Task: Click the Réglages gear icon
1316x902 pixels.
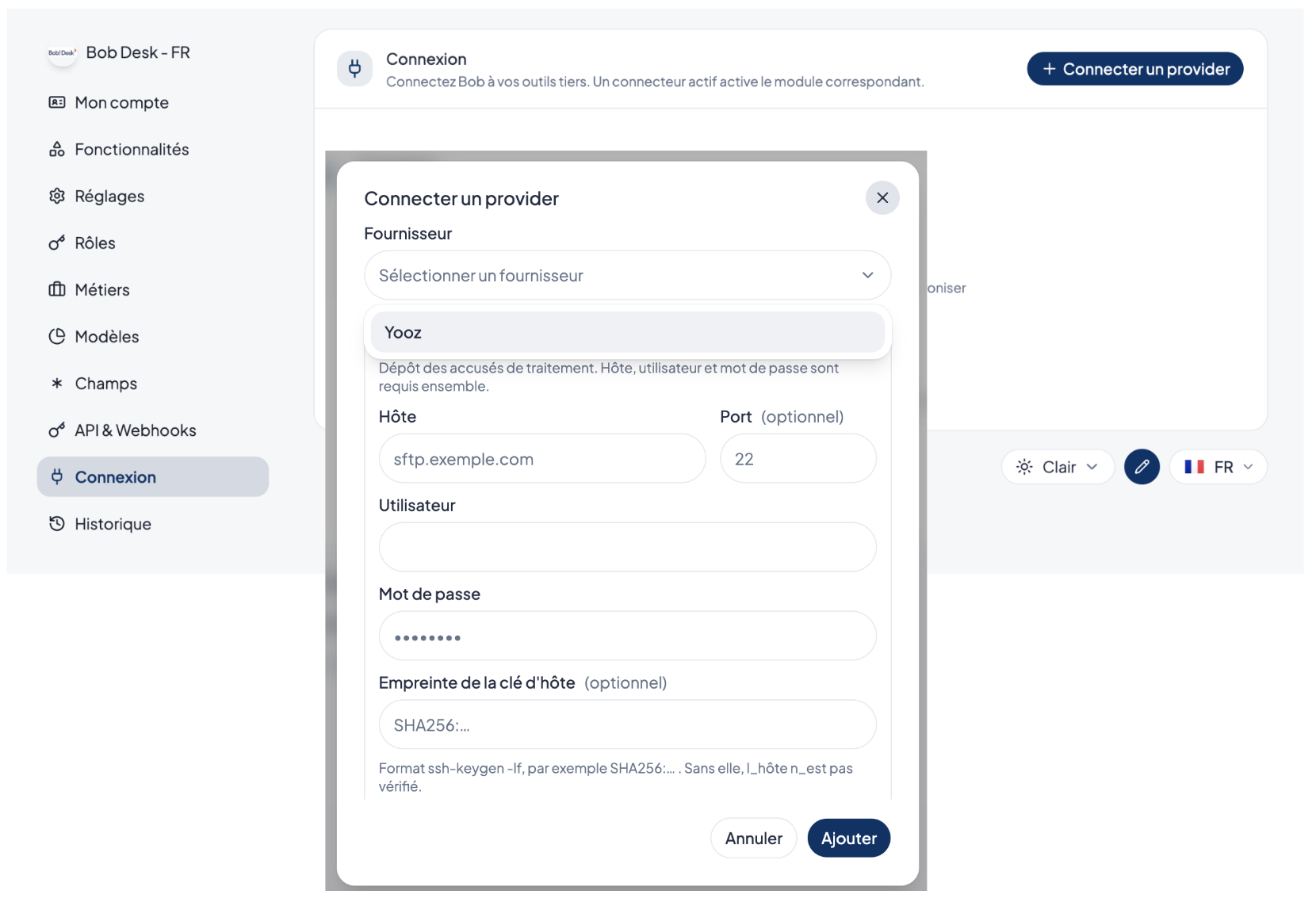Action: pyautogui.click(x=57, y=196)
